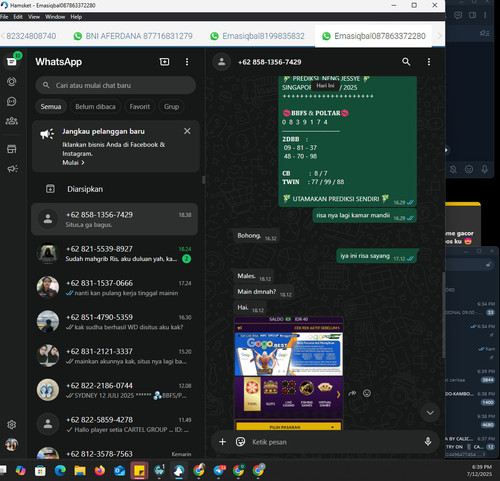Image resolution: width=500 pixels, height=481 pixels.
Task: Click the muted bell icon in background window
Action: pyautogui.click(x=453, y=169)
